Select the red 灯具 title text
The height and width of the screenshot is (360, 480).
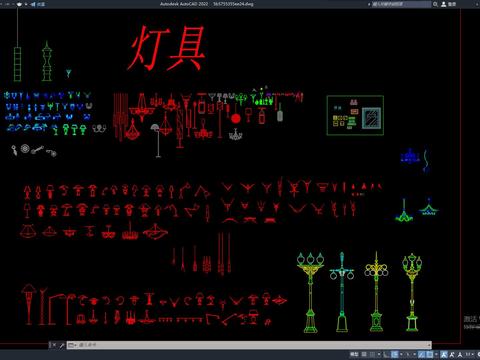(x=167, y=48)
